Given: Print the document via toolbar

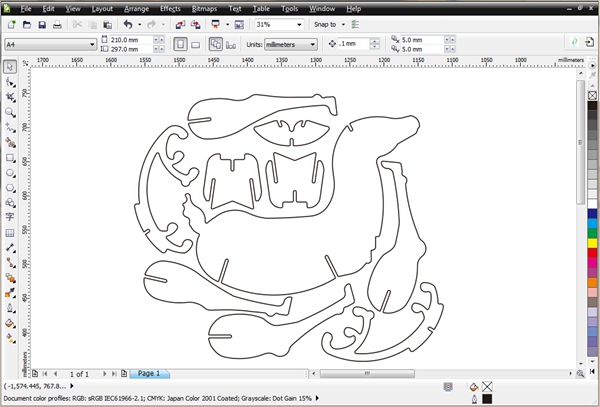Looking at the screenshot, I should coord(57,25).
